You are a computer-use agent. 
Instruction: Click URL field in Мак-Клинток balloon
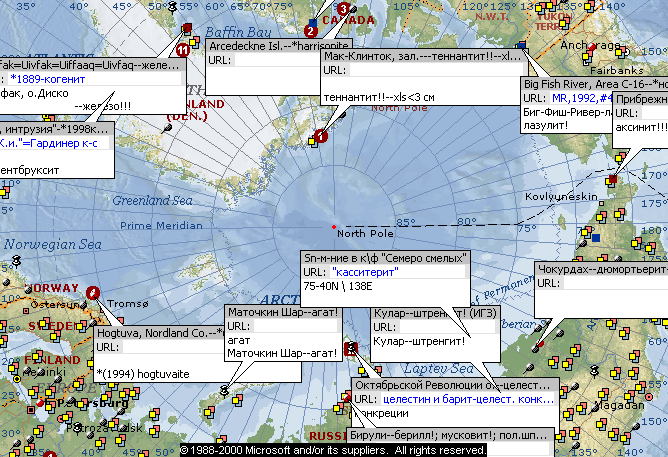click(436, 70)
